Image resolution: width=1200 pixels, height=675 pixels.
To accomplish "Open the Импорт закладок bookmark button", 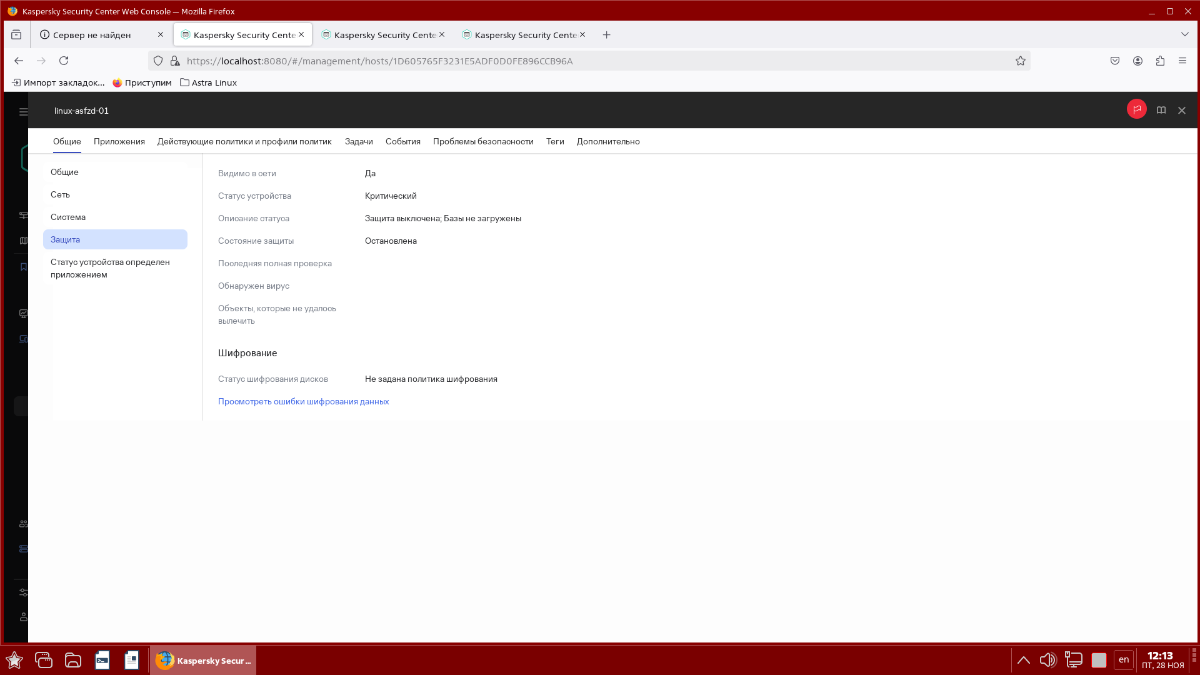I will coord(58,83).
